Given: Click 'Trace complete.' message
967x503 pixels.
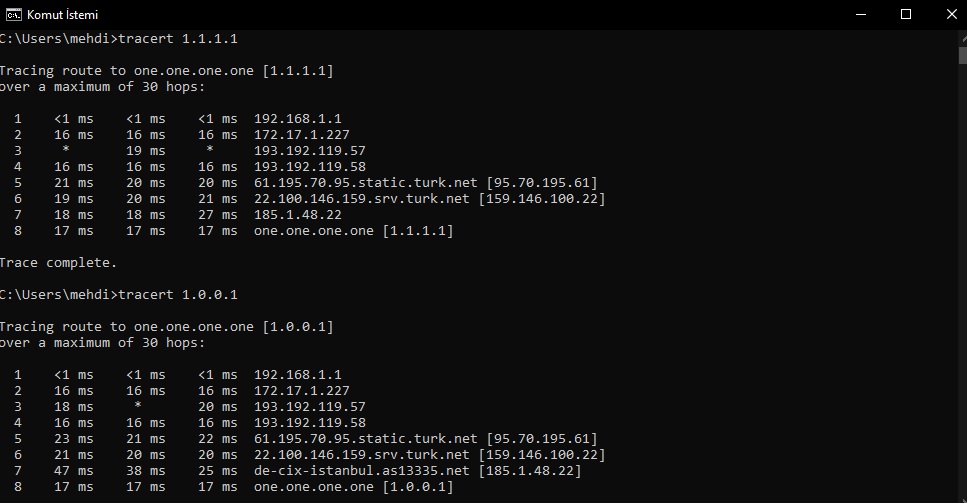Looking at the screenshot, I should coord(58,263).
